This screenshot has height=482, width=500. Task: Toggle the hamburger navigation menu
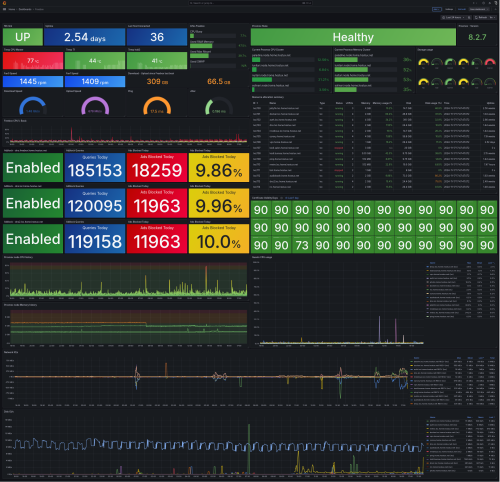(4, 9)
